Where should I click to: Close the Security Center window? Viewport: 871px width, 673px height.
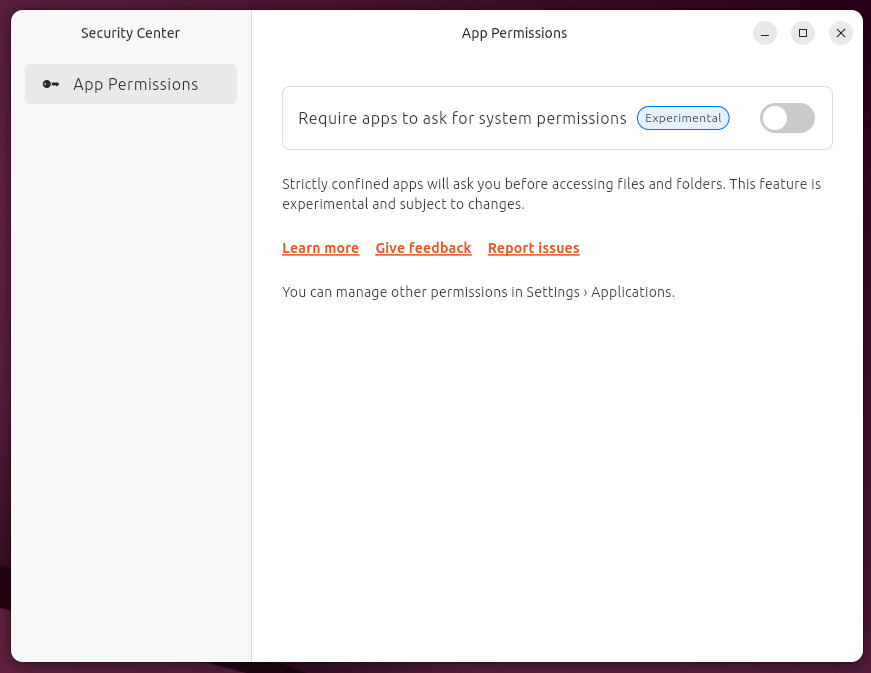pyautogui.click(x=841, y=33)
